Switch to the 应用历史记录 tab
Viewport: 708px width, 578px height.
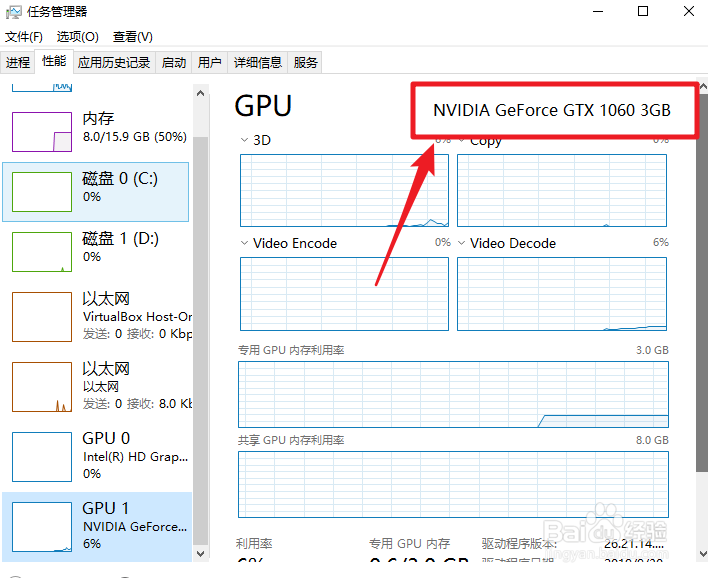coord(114,62)
